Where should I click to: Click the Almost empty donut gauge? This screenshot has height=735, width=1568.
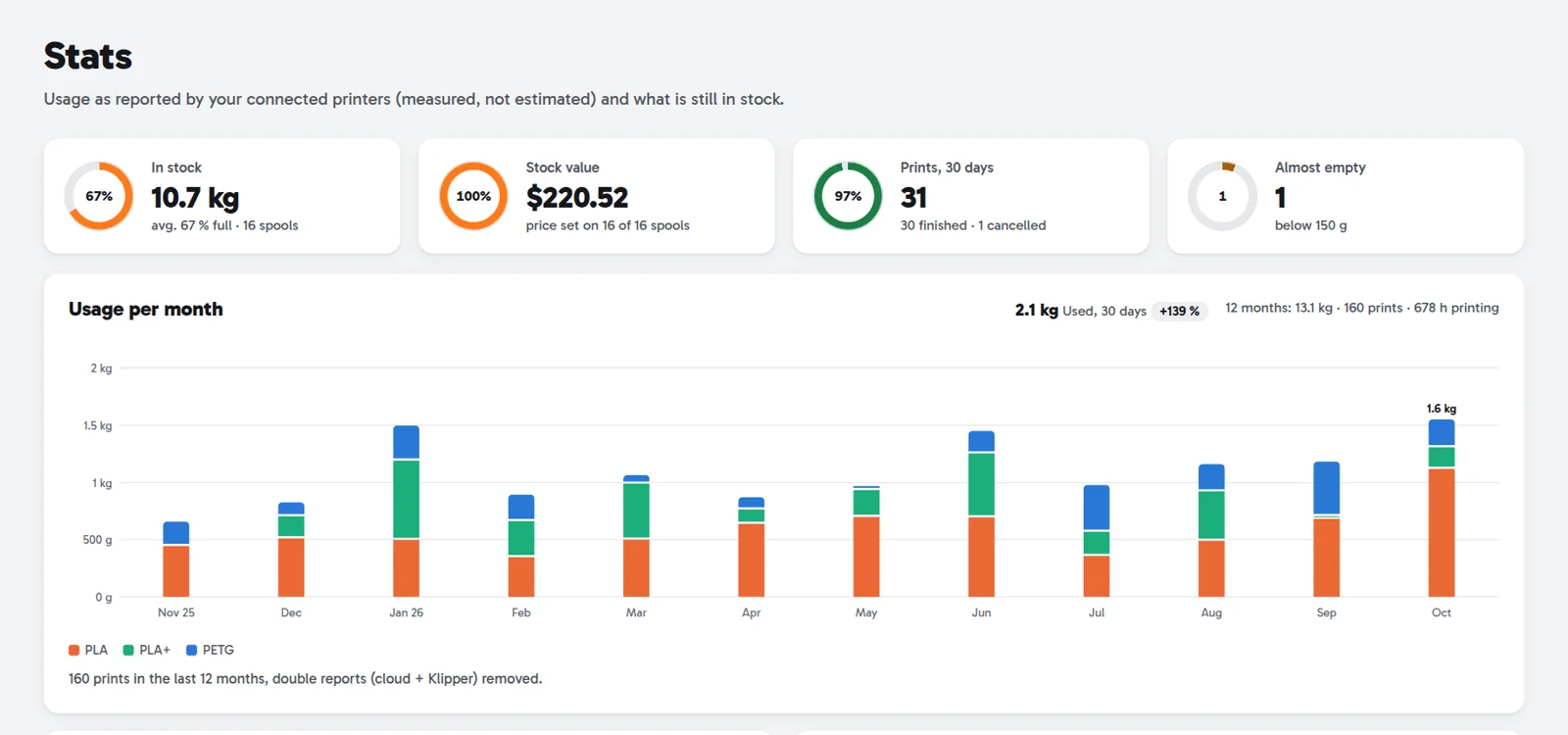(1222, 196)
